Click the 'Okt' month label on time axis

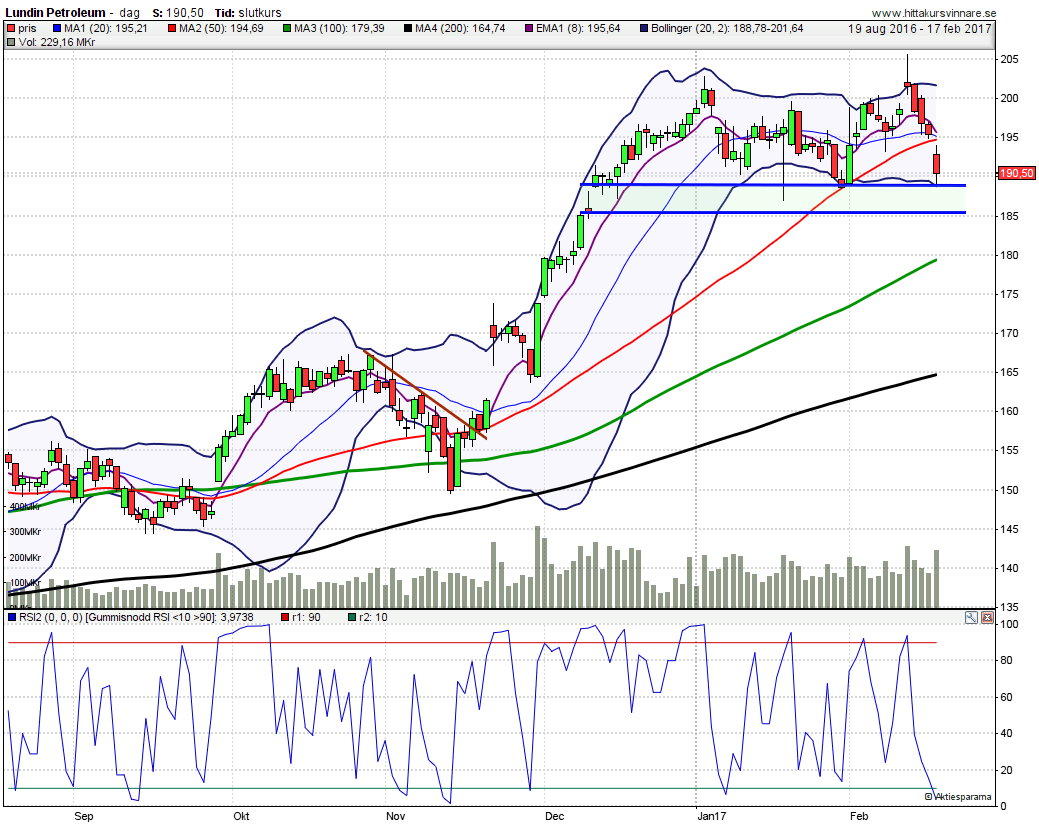241,816
